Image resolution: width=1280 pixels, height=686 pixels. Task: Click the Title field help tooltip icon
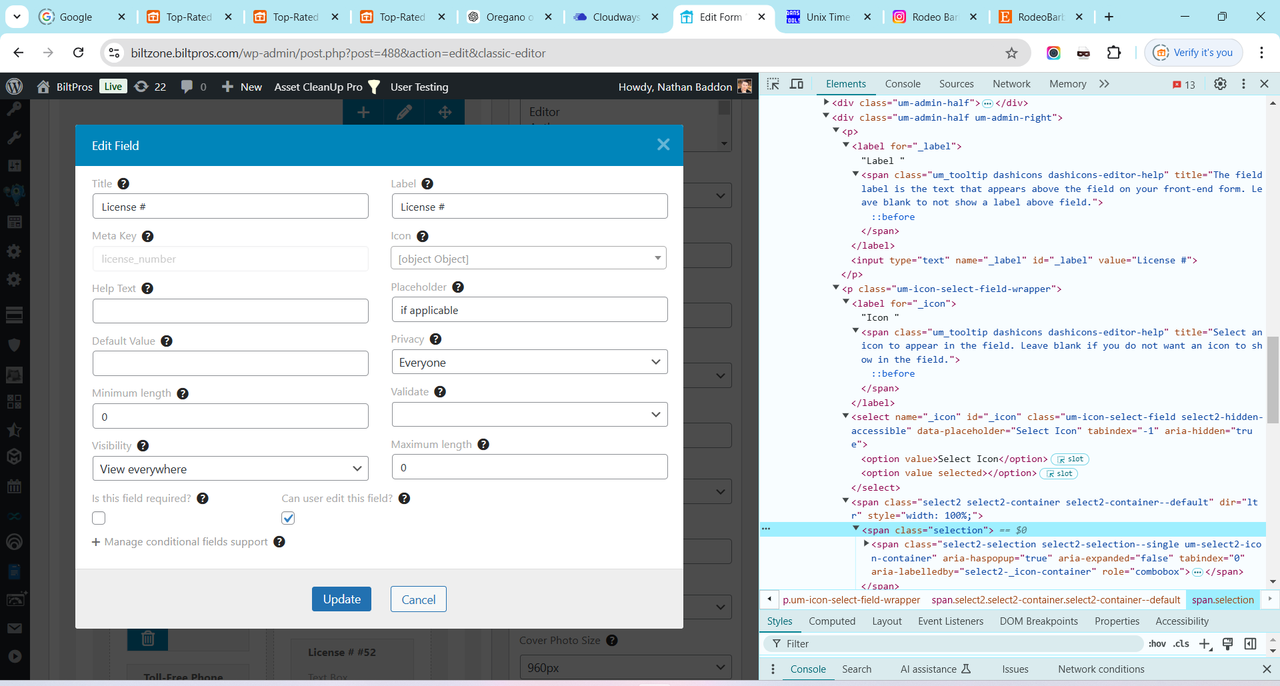point(123,184)
